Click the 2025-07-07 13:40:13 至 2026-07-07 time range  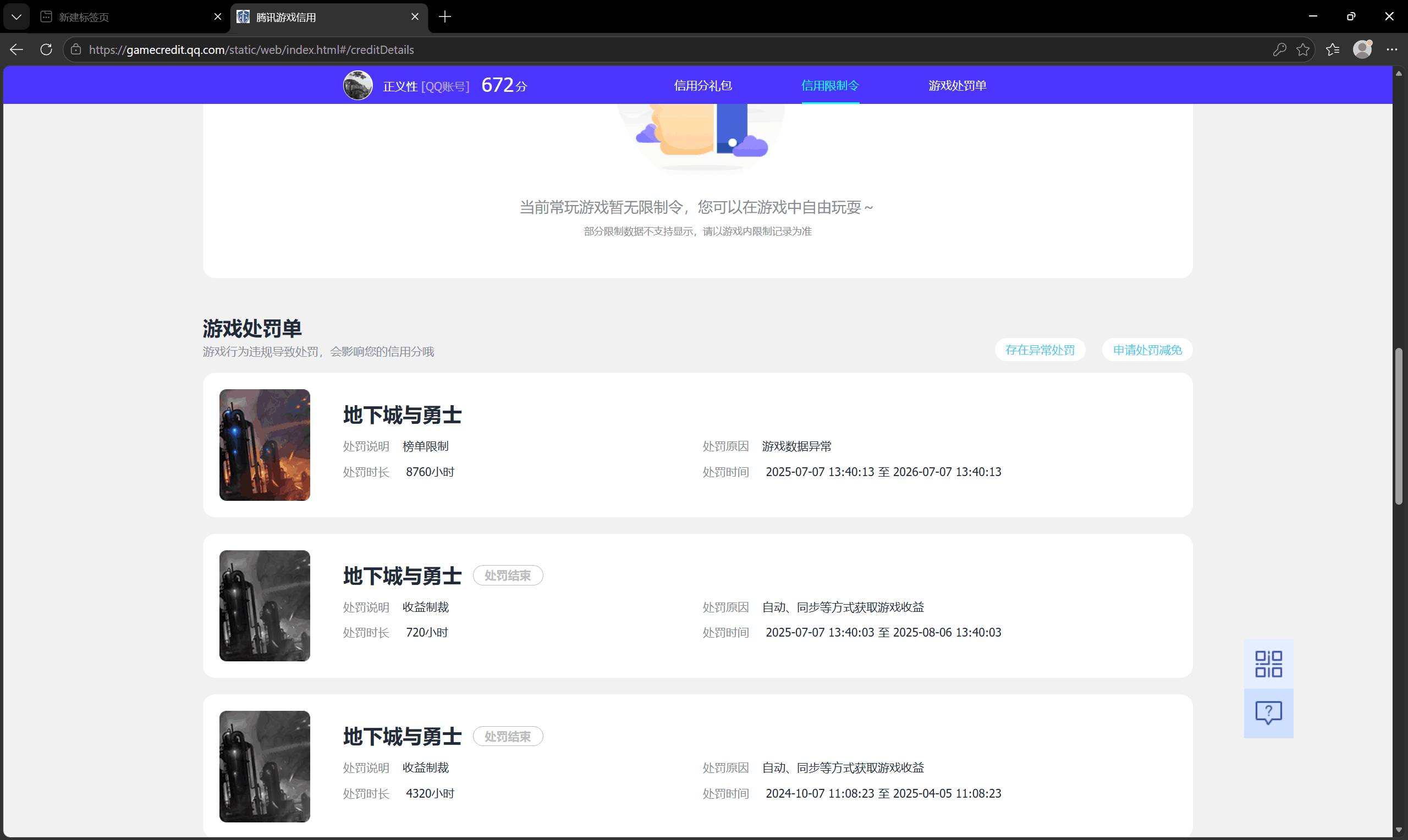[883, 472]
